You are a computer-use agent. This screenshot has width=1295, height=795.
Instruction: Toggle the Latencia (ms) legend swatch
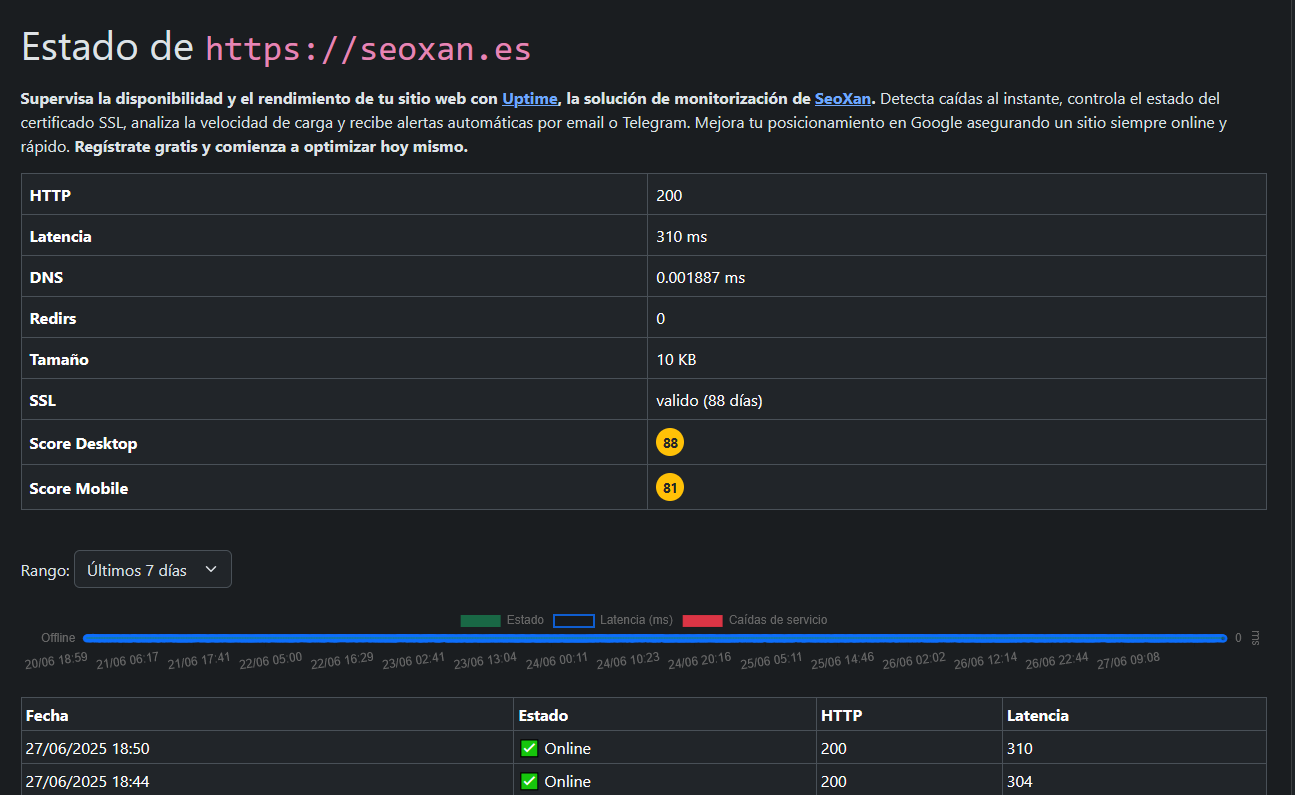(574, 620)
